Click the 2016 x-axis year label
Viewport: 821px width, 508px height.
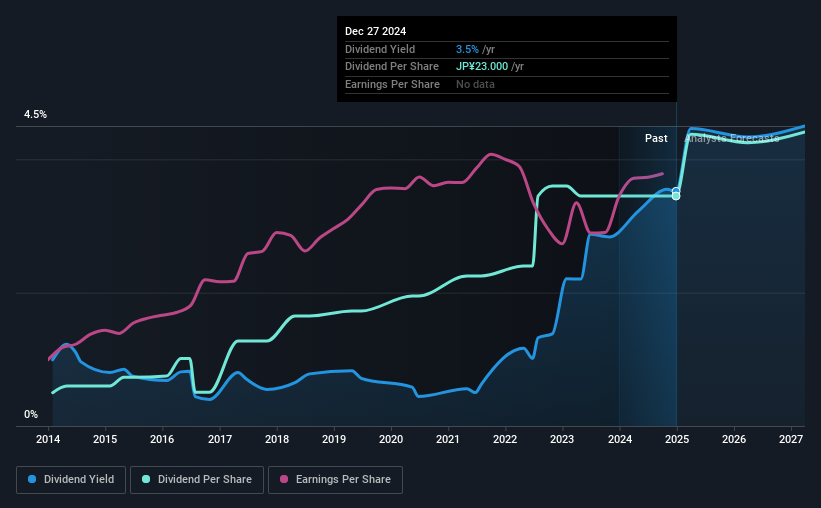click(x=162, y=439)
